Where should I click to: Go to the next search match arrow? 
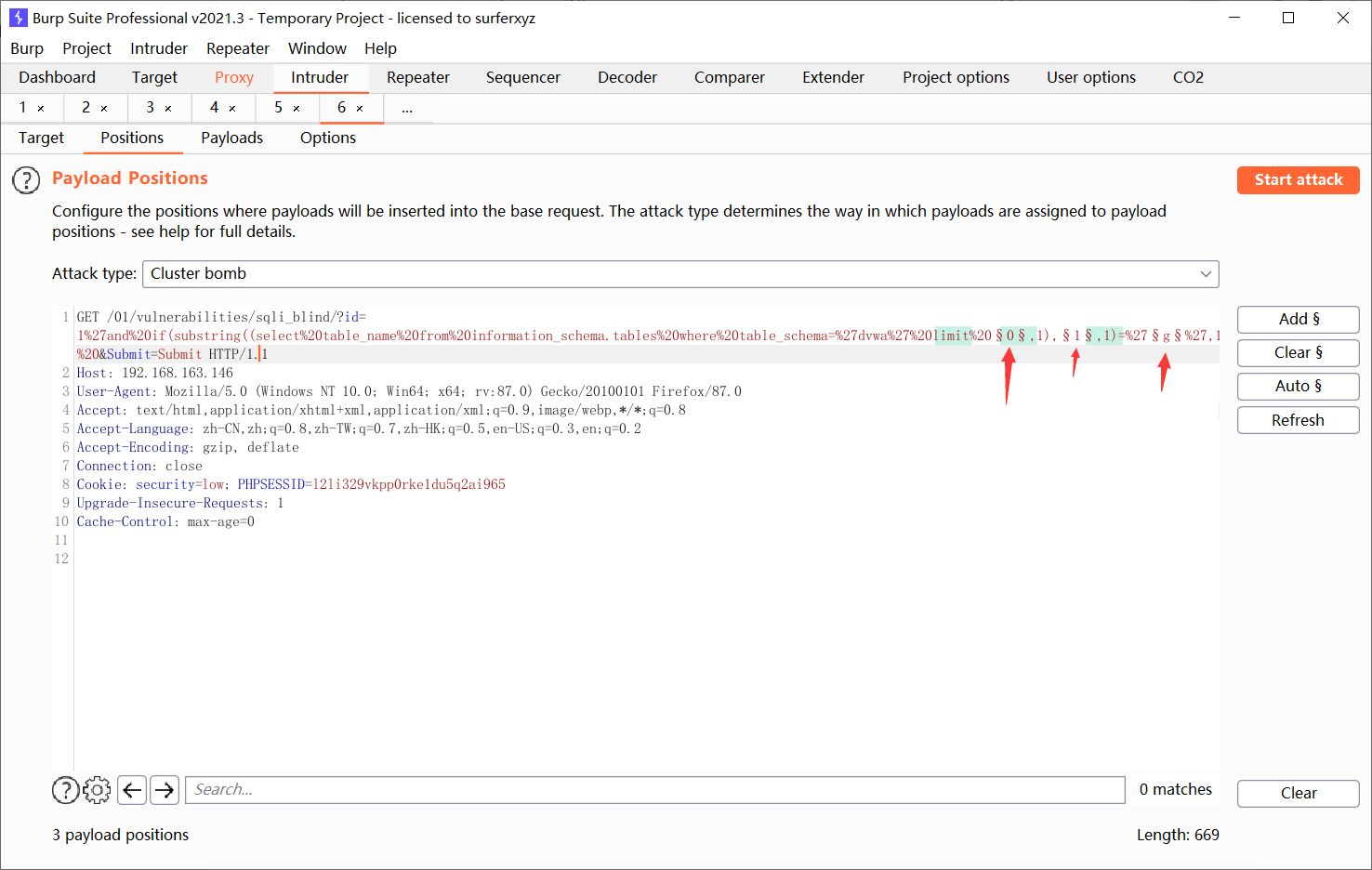165,790
